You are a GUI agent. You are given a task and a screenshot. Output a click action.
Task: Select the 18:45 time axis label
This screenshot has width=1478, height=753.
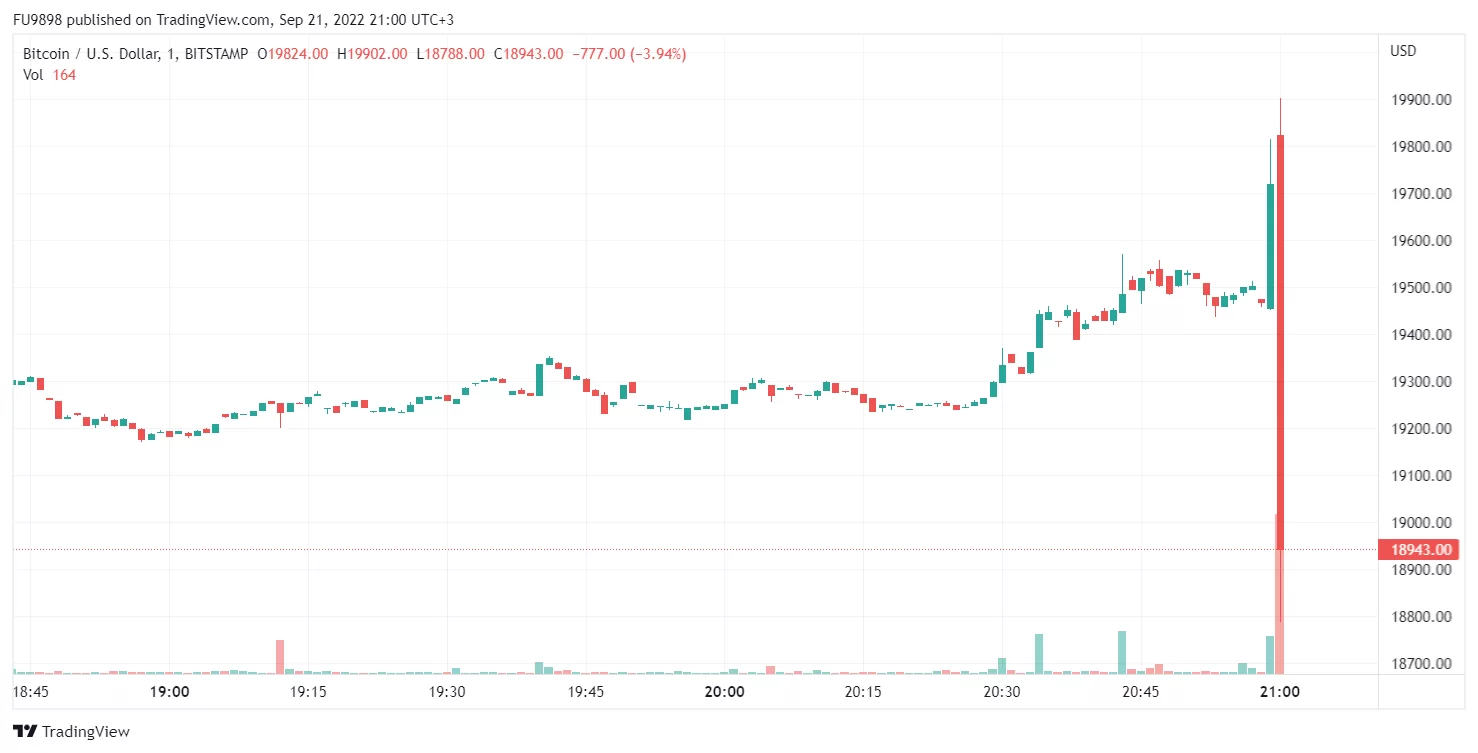[31, 692]
